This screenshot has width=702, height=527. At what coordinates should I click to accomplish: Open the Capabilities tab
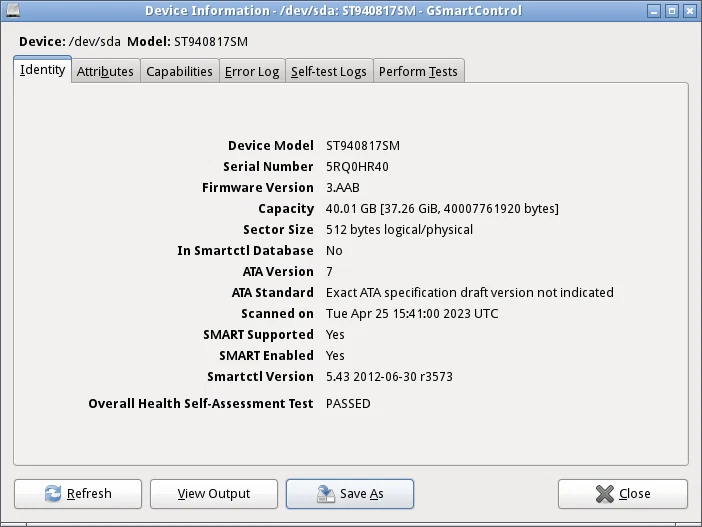[179, 72]
